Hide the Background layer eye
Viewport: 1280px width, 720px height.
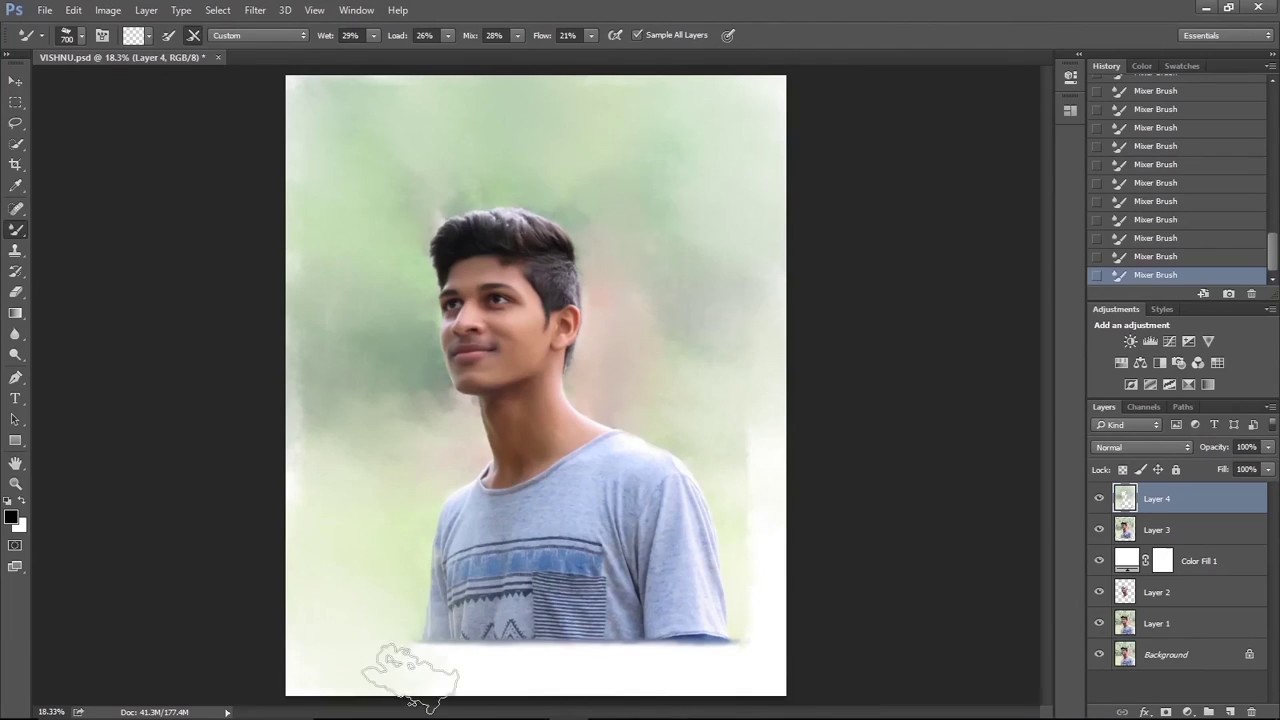coord(1099,655)
